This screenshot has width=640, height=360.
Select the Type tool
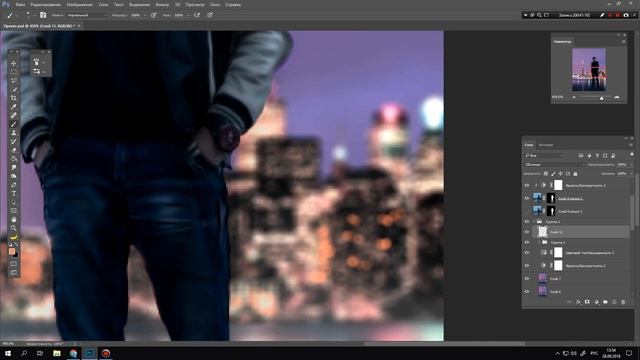pos(13,193)
